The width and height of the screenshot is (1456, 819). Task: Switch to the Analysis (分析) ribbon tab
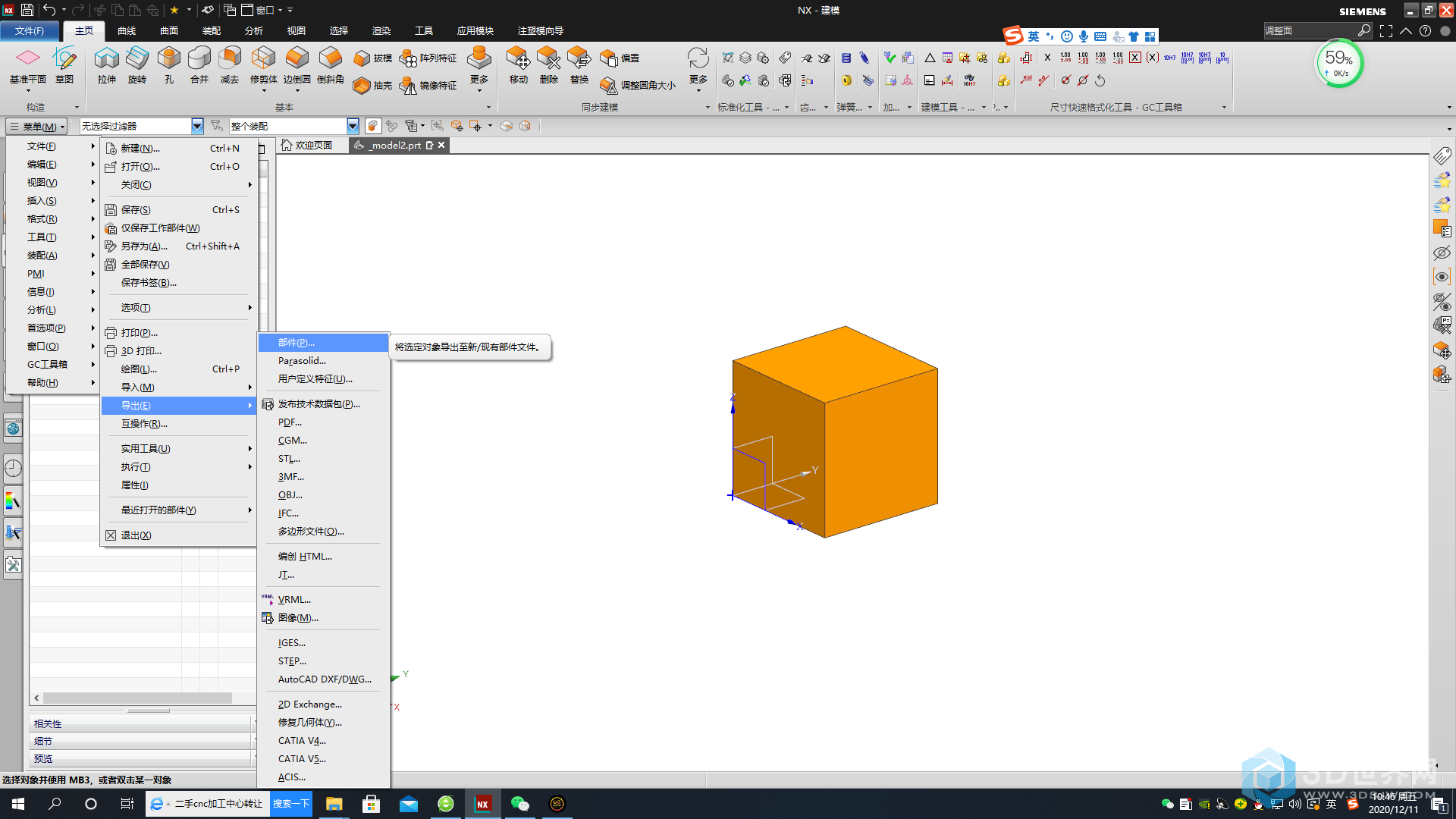coord(254,31)
